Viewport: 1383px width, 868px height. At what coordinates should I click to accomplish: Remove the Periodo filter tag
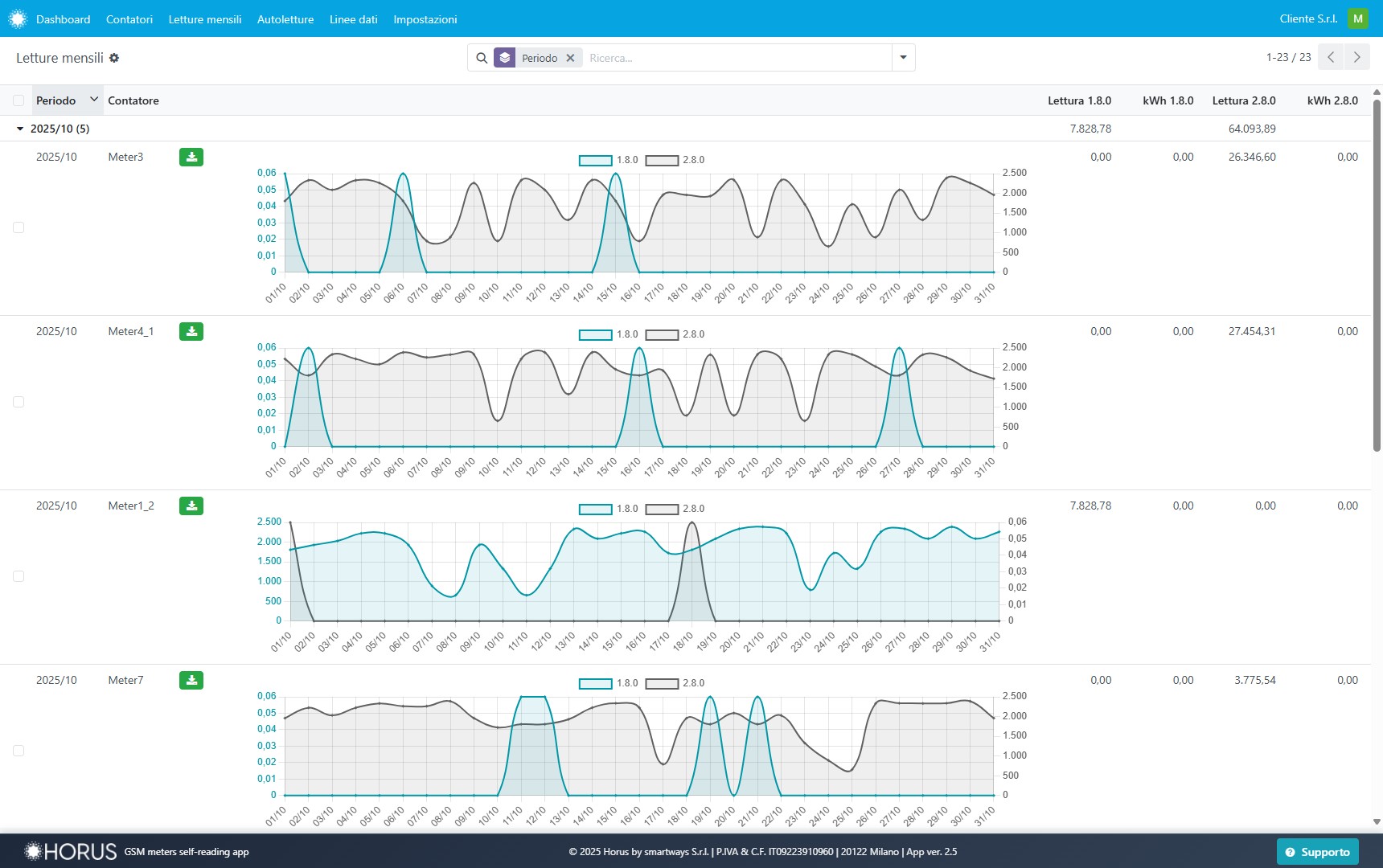point(570,58)
